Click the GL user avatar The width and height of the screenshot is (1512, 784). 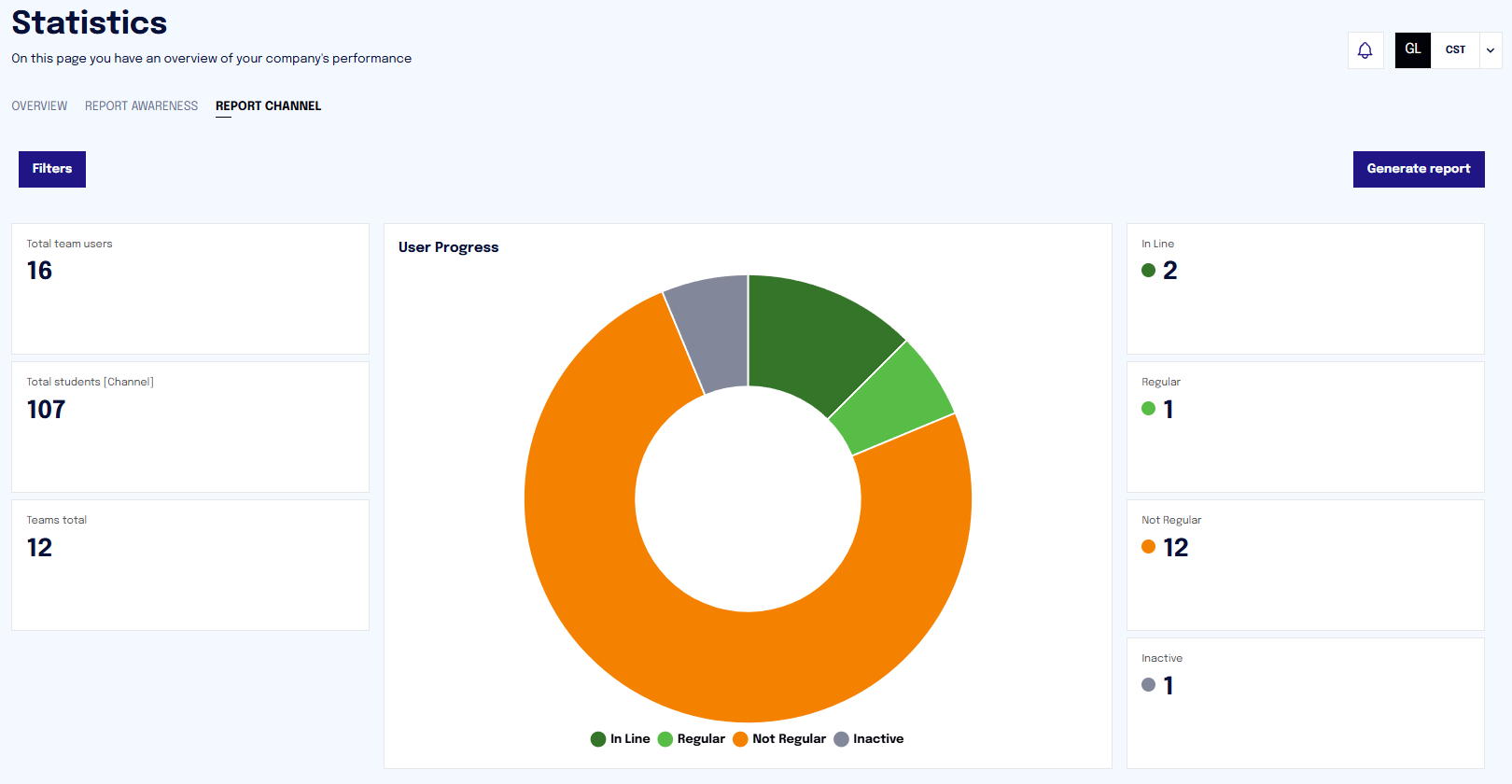tap(1412, 50)
